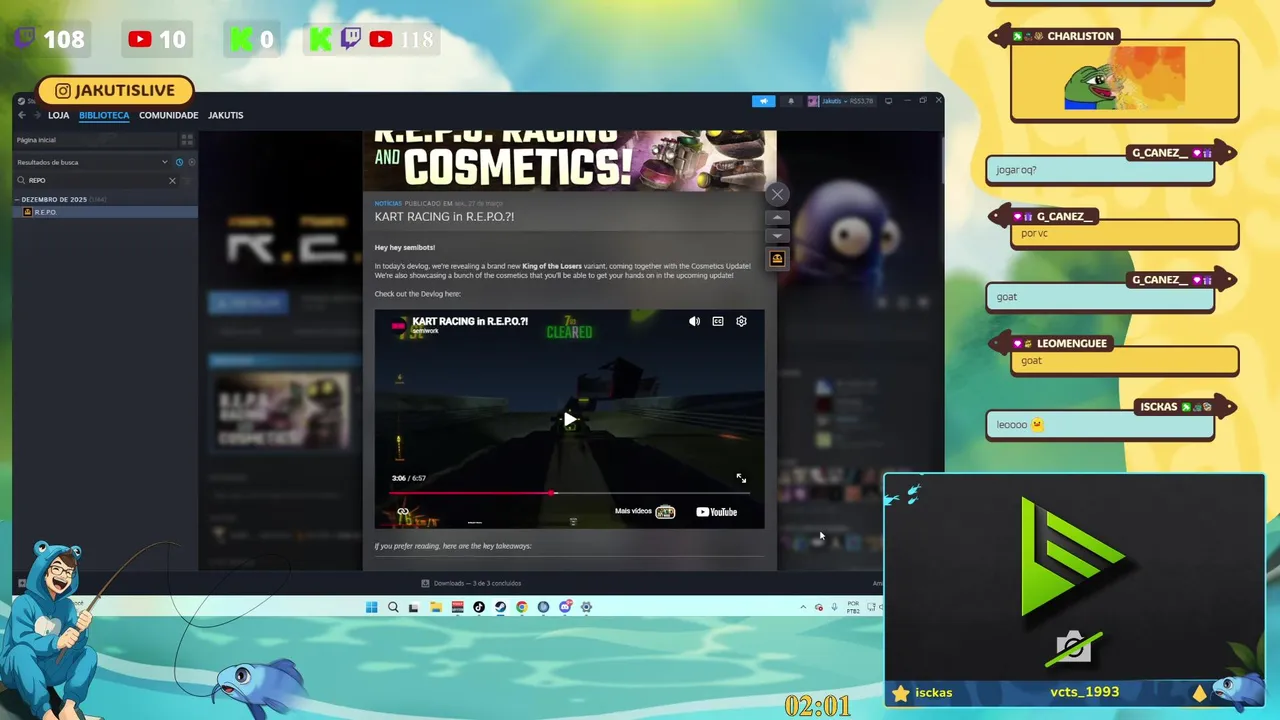
Task: Mute the embedded video volume
Action: click(x=694, y=321)
